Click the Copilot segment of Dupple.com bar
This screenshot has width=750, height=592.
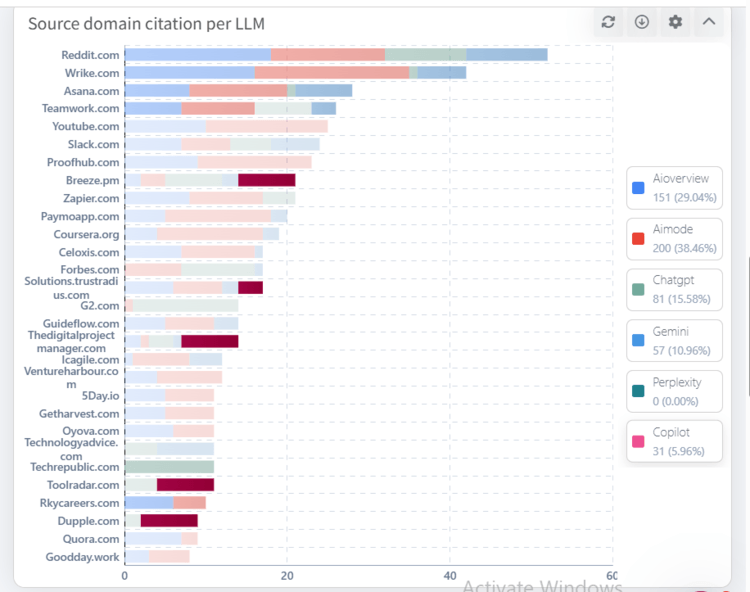169,521
